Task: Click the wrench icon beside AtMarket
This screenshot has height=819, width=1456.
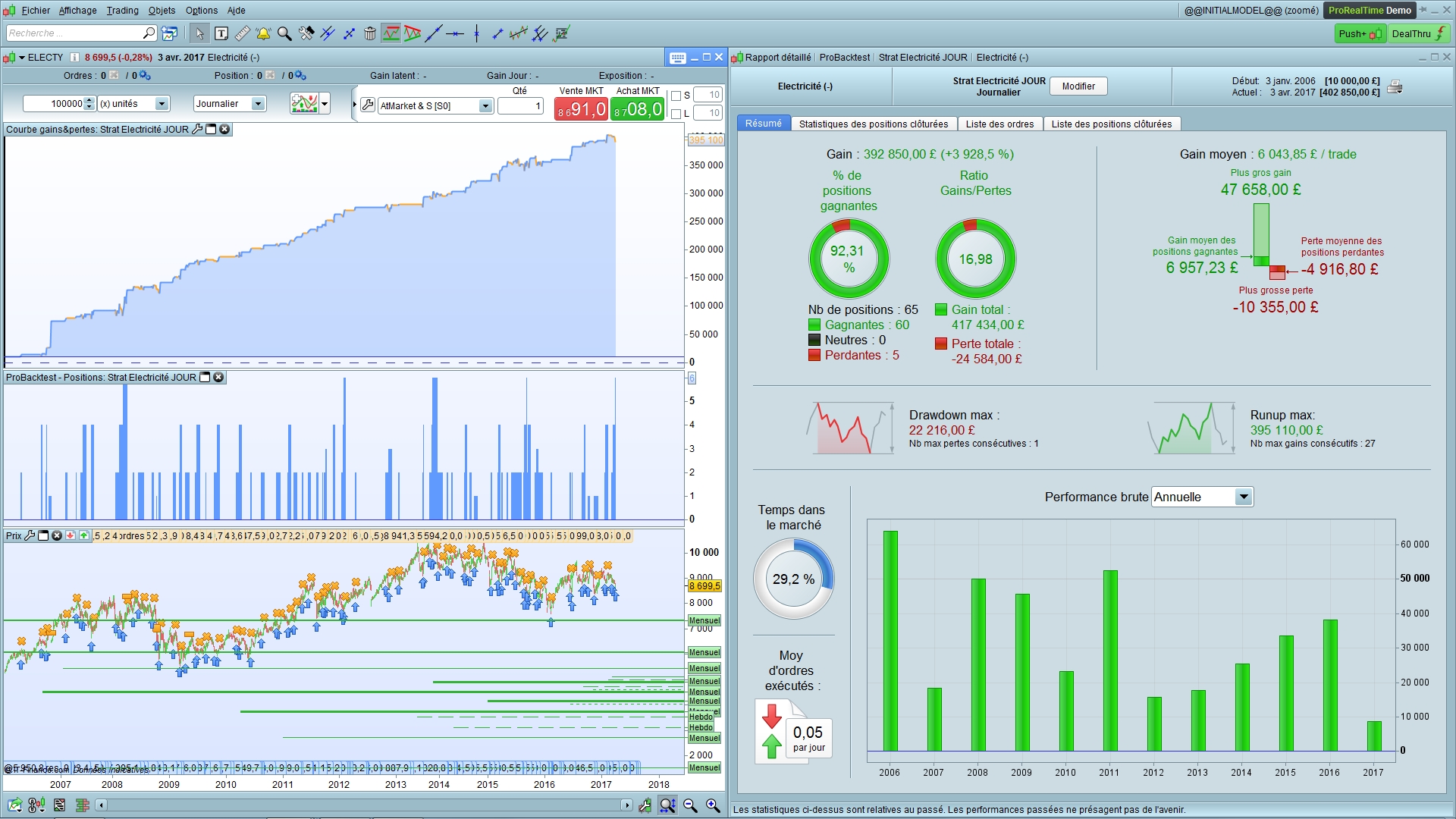Action: click(368, 105)
